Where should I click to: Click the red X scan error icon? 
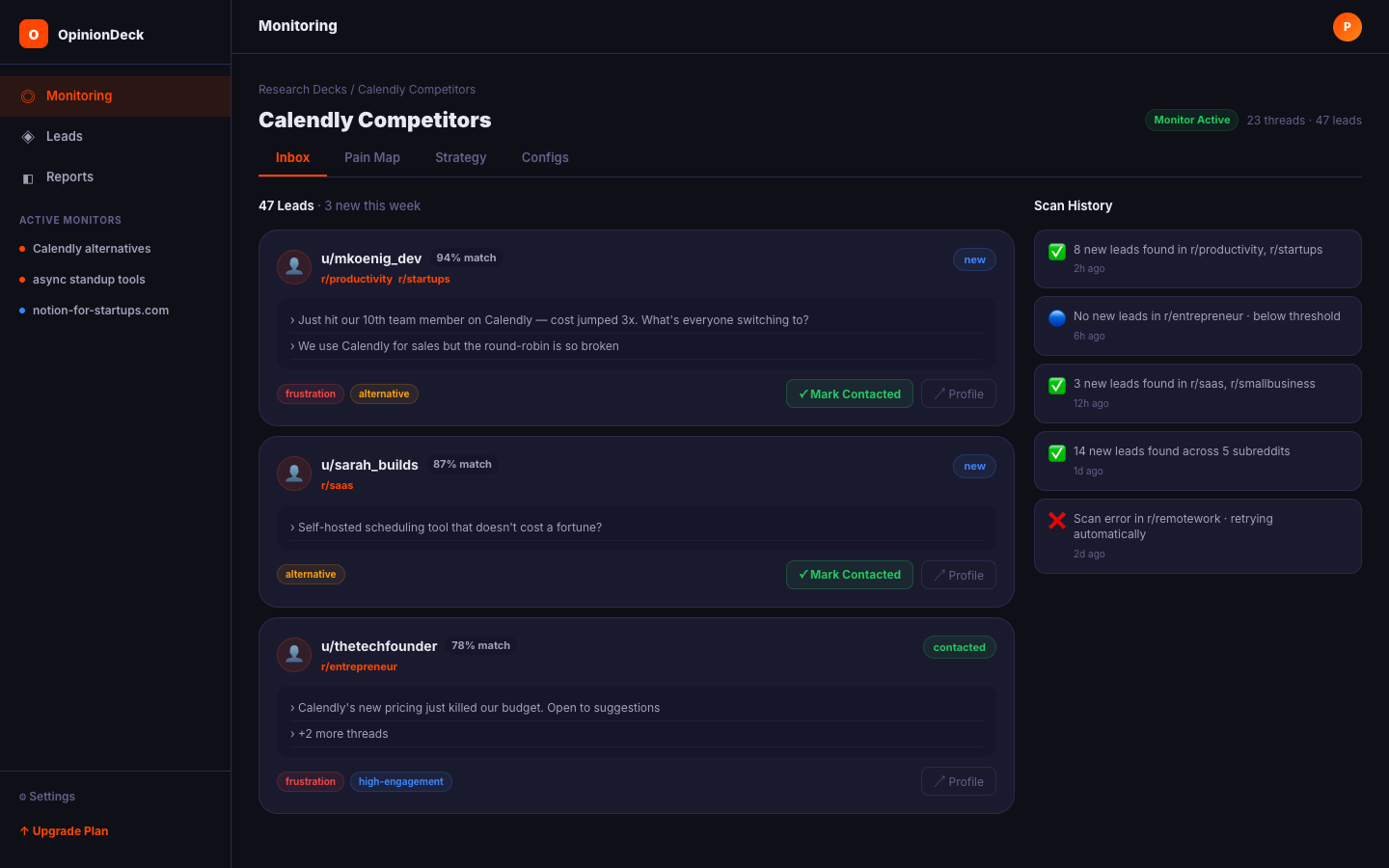(1057, 521)
